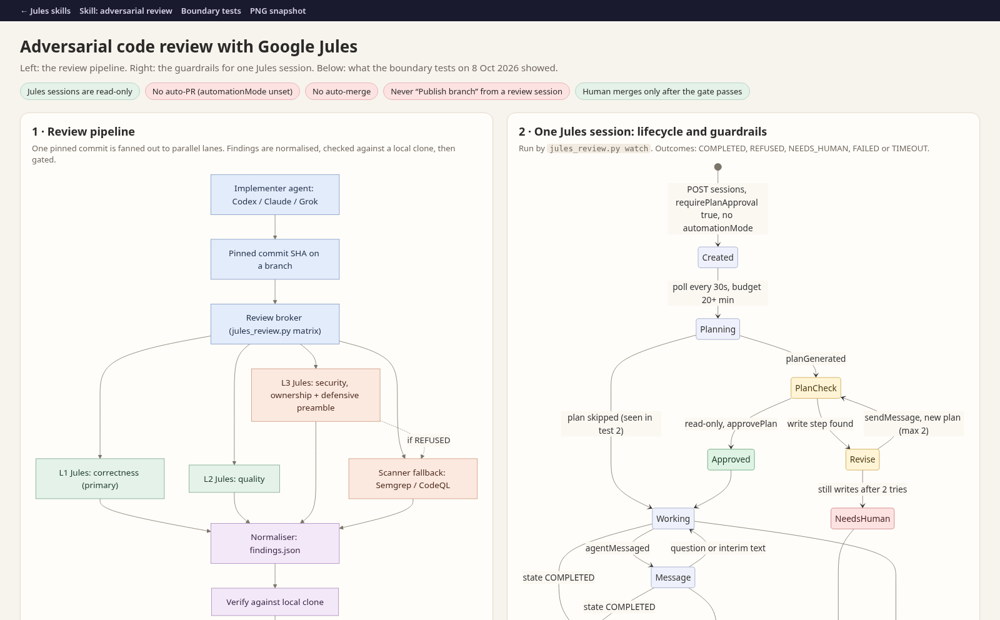
Task: Click the 'Never Publish branch' chip
Action: click(476, 91)
